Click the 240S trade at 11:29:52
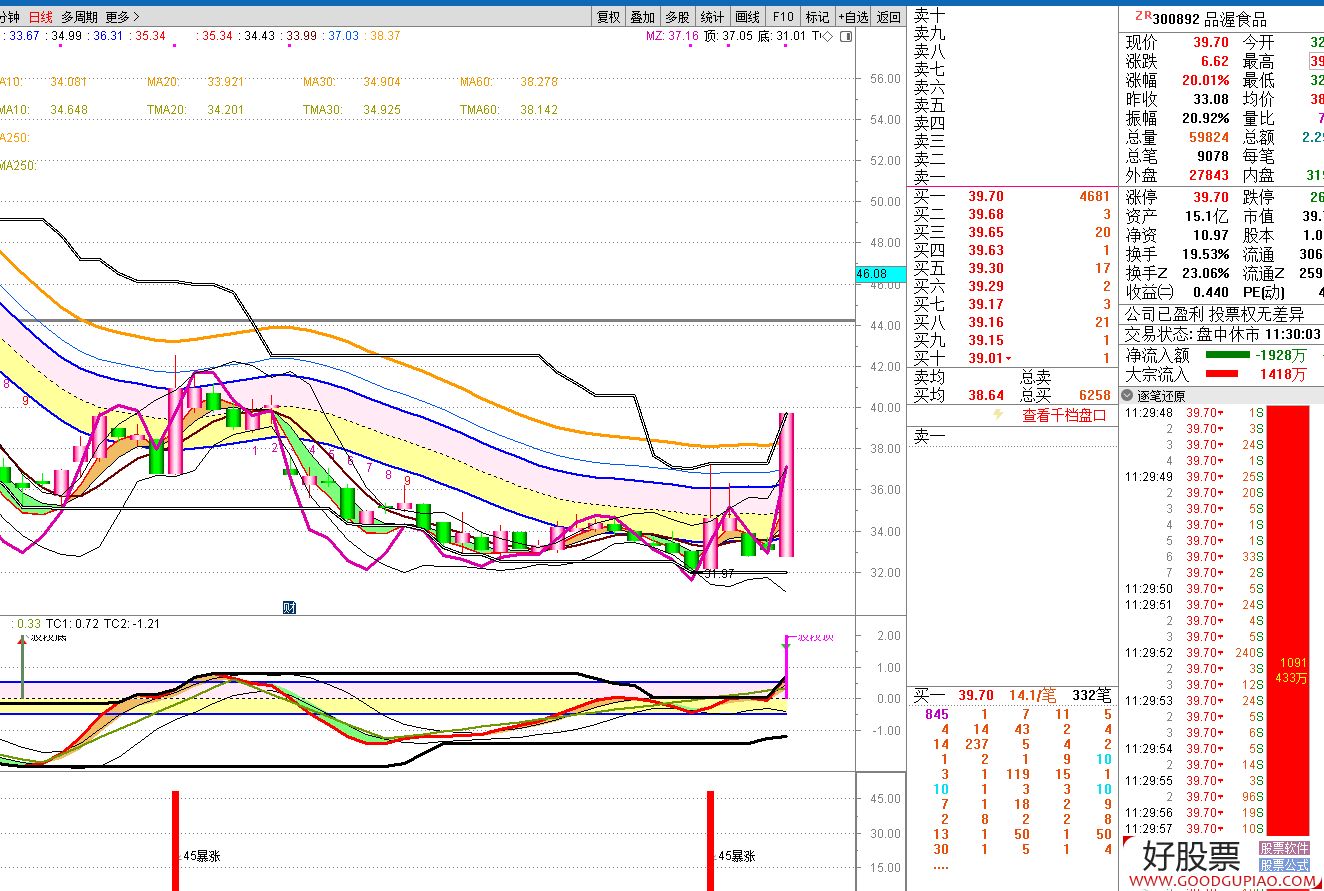This screenshot has height=891, width=1324. click(x=1250, y=653)
